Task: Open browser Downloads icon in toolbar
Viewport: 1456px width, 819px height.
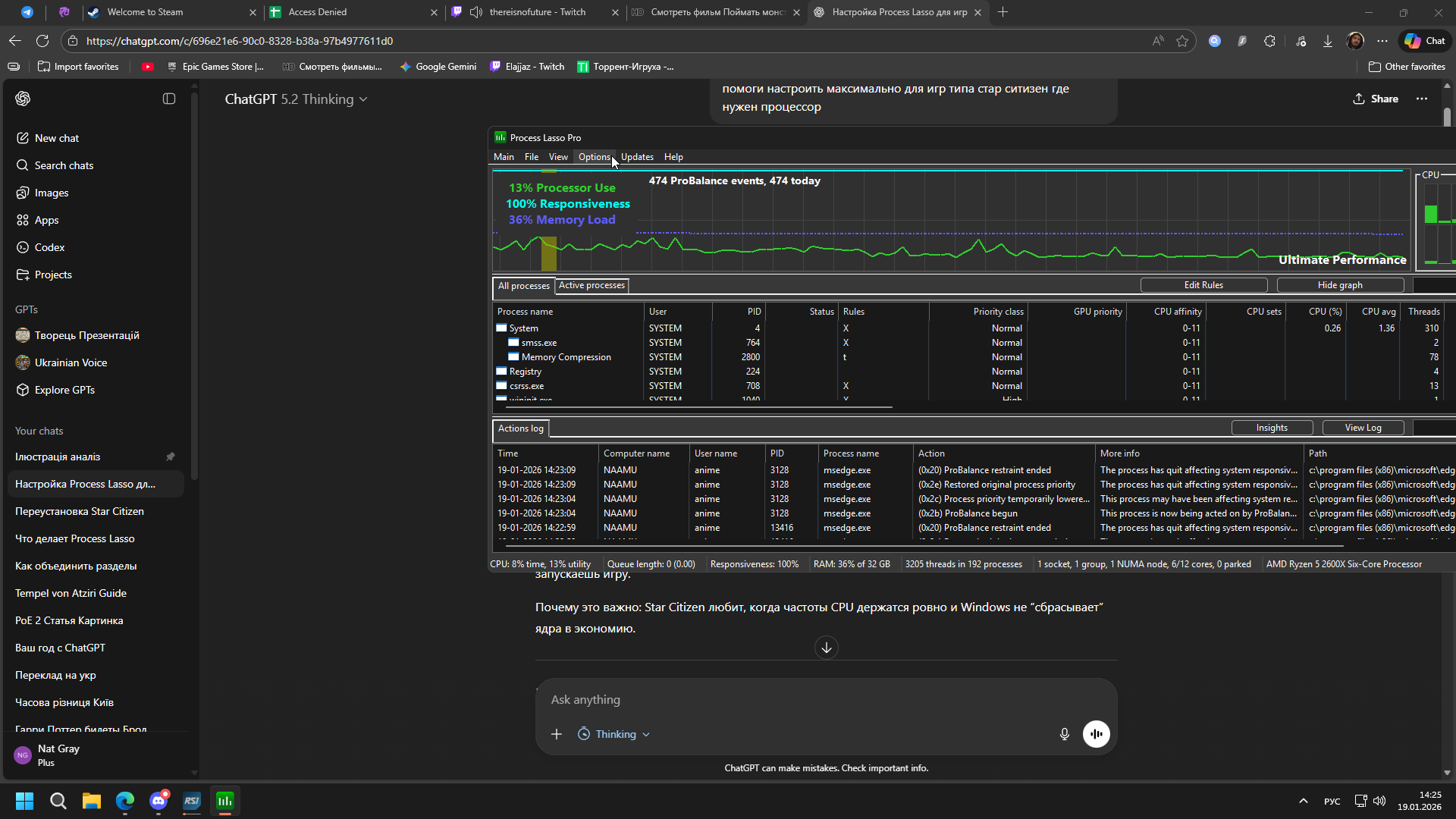Action: [1328, 41]
